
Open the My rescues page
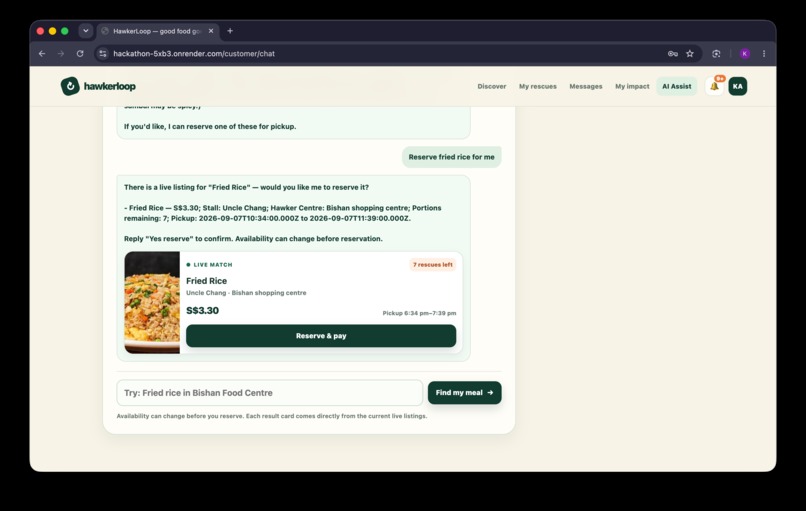tap(538, 86)
